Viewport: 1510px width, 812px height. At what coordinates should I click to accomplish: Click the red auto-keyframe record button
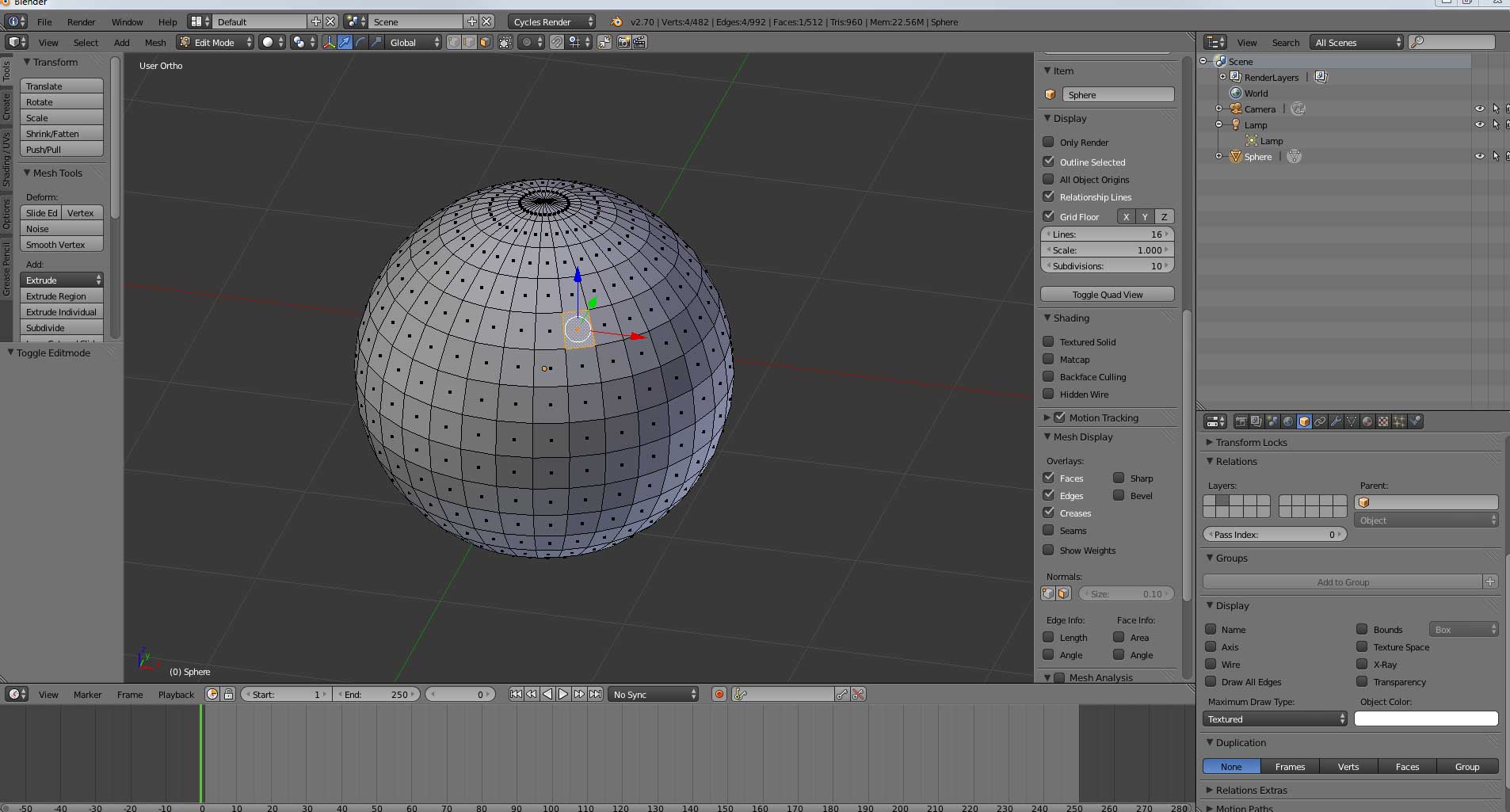(x=719, y=694)
